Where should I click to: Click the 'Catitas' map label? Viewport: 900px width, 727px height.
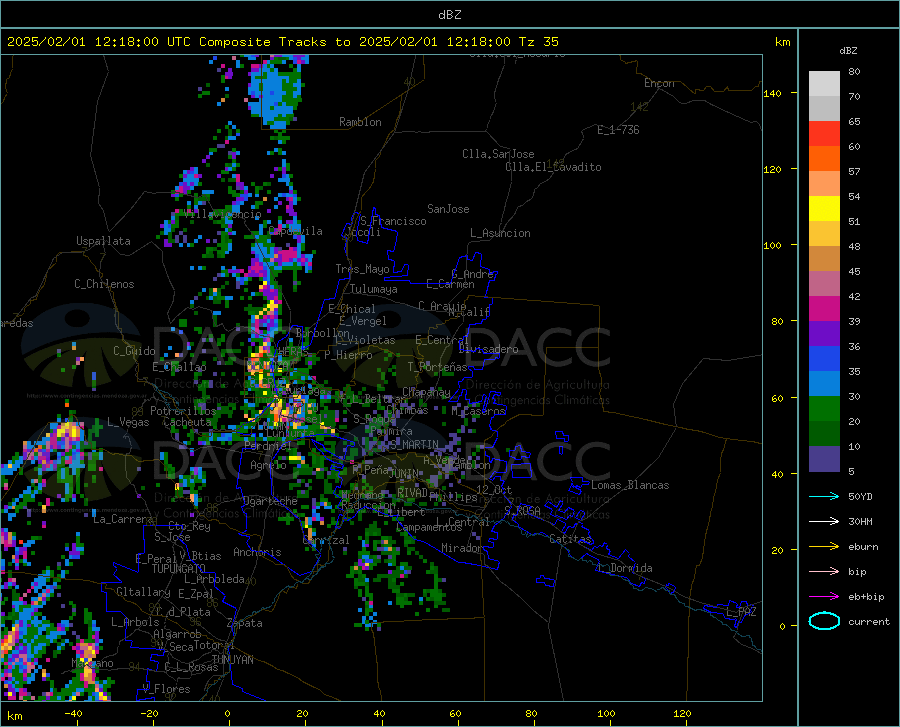(570, 539)
